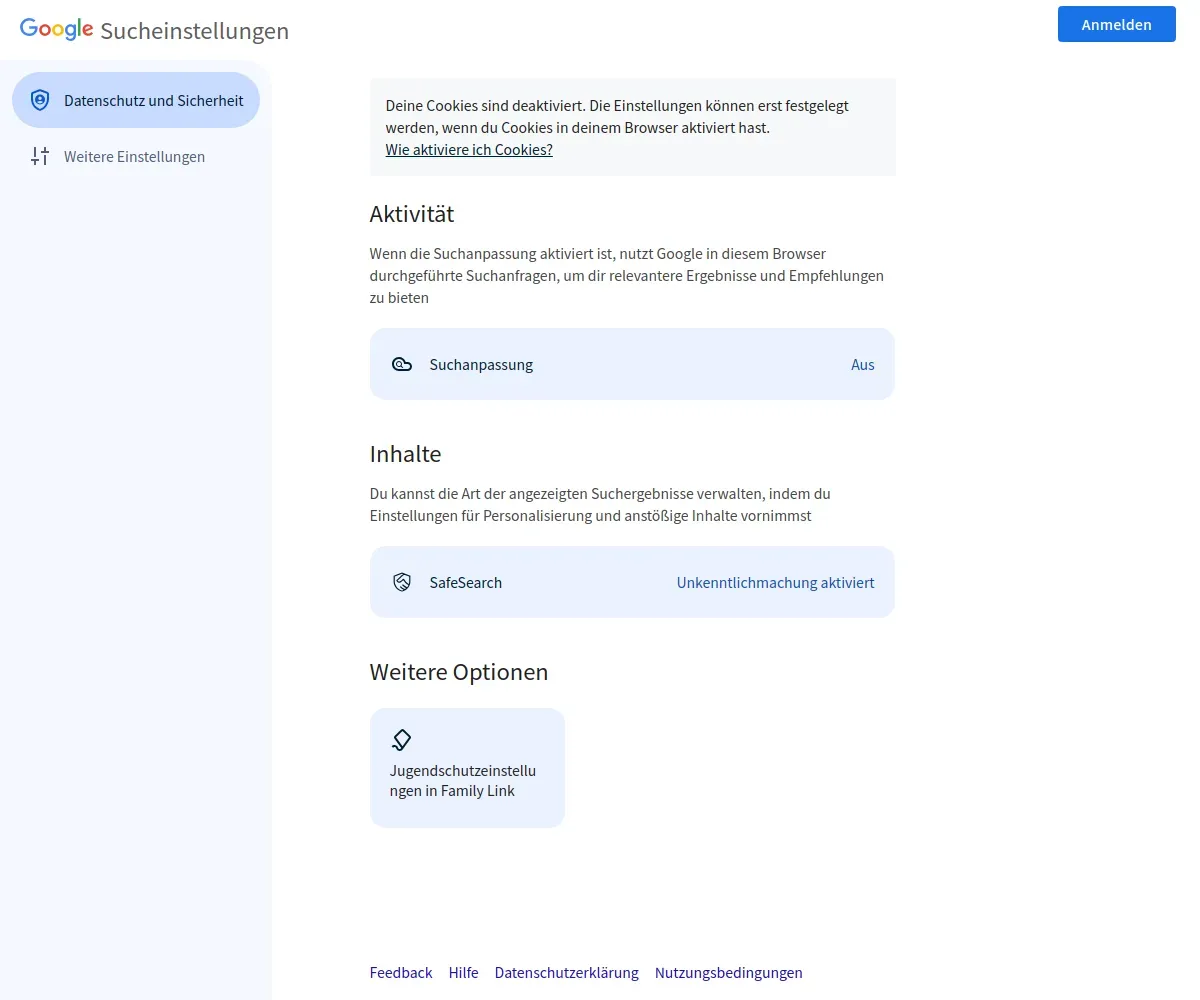Screen dimensions: 1200x1000
Task: Click the Weitere Optionen heading
Action: (459, 672)
